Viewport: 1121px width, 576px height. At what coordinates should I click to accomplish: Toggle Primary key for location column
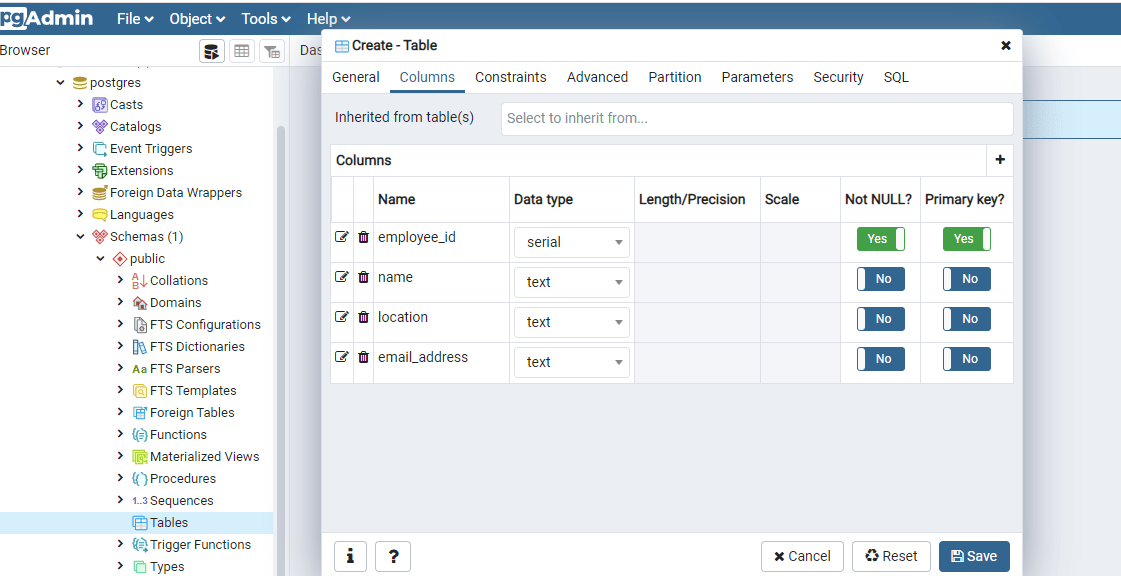click(967, 319)
